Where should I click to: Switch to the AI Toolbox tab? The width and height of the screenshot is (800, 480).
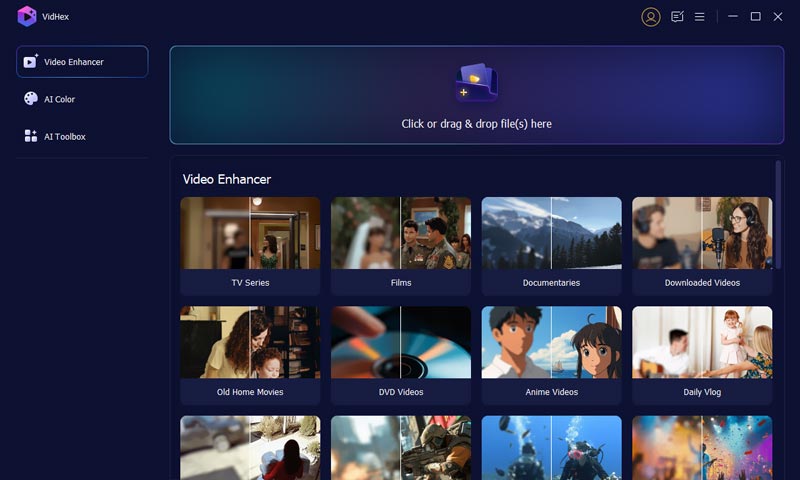pos(82,136)
